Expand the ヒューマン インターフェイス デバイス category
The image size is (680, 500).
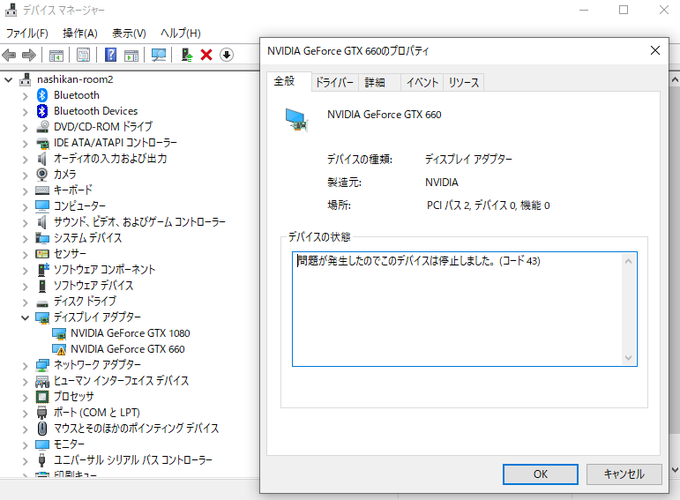(x=25, y=382)
